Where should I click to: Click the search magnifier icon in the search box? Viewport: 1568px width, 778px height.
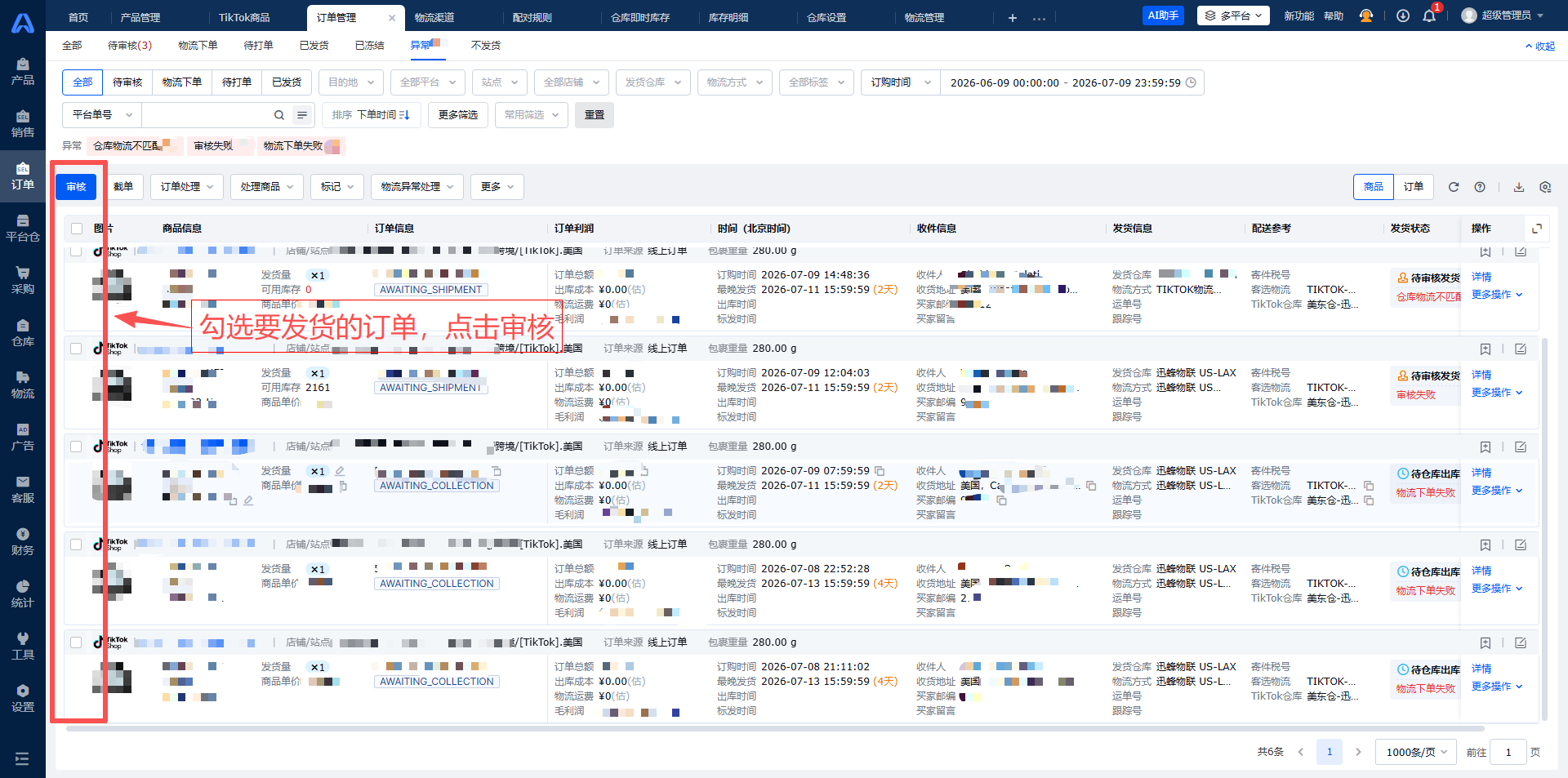click(x=279, y=115)
